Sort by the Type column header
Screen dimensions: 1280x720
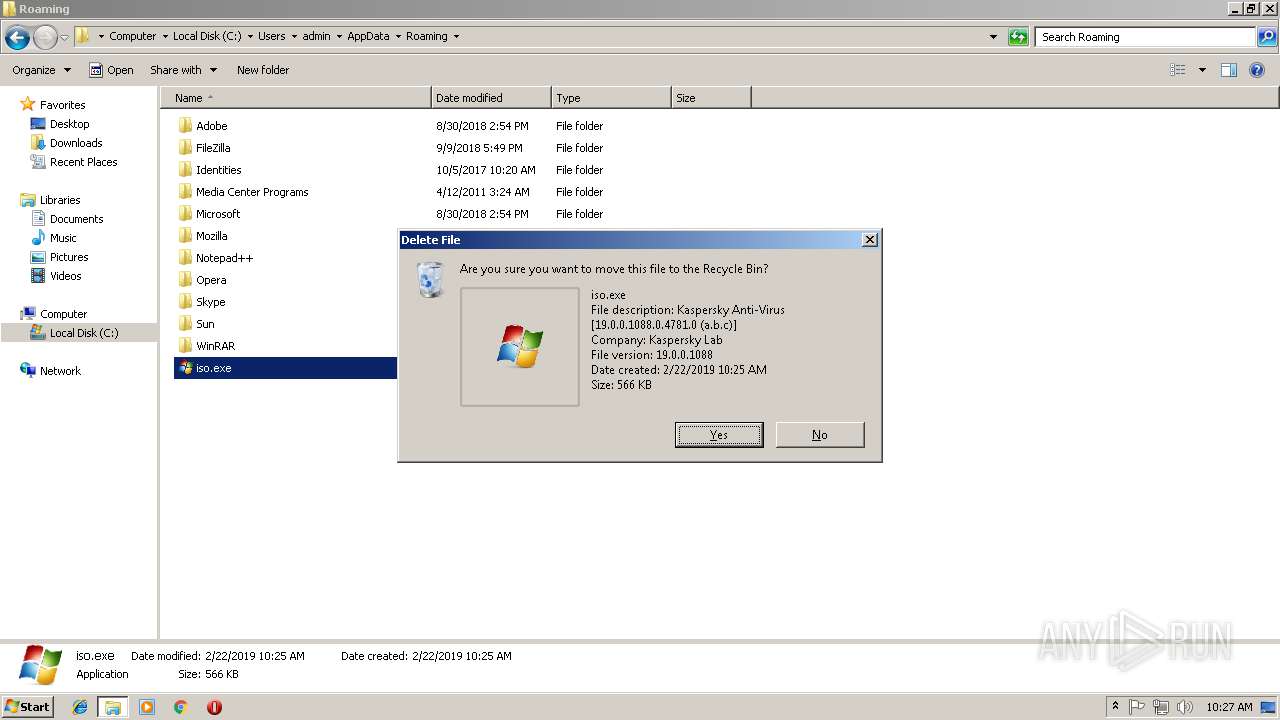pos(611,98)
